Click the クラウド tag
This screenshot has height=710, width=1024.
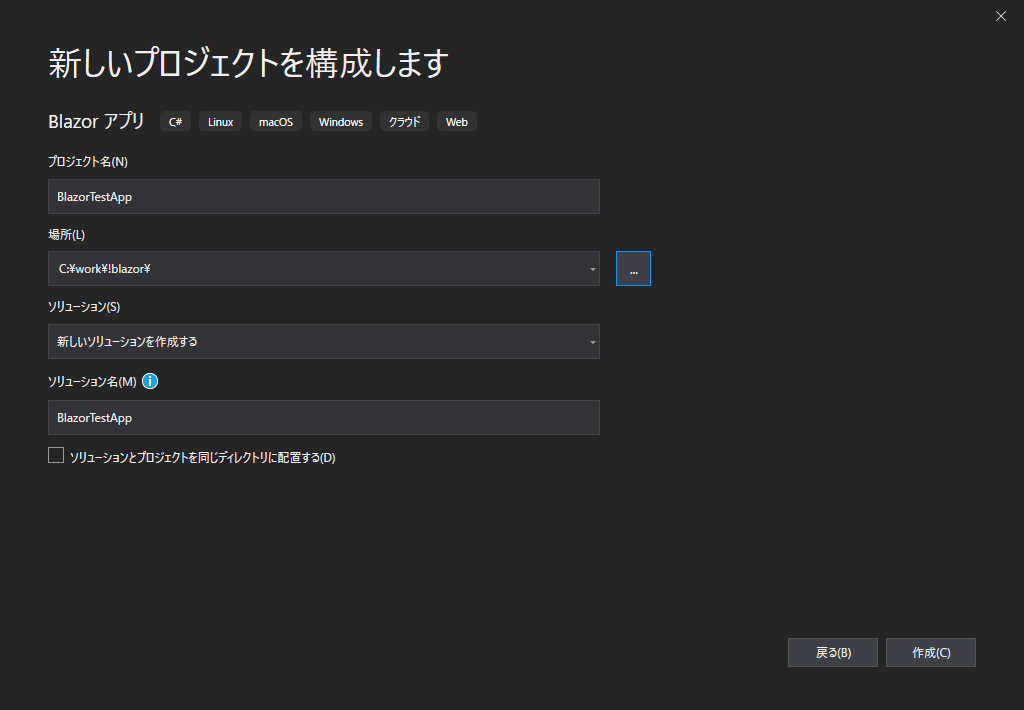pos(404,121)
